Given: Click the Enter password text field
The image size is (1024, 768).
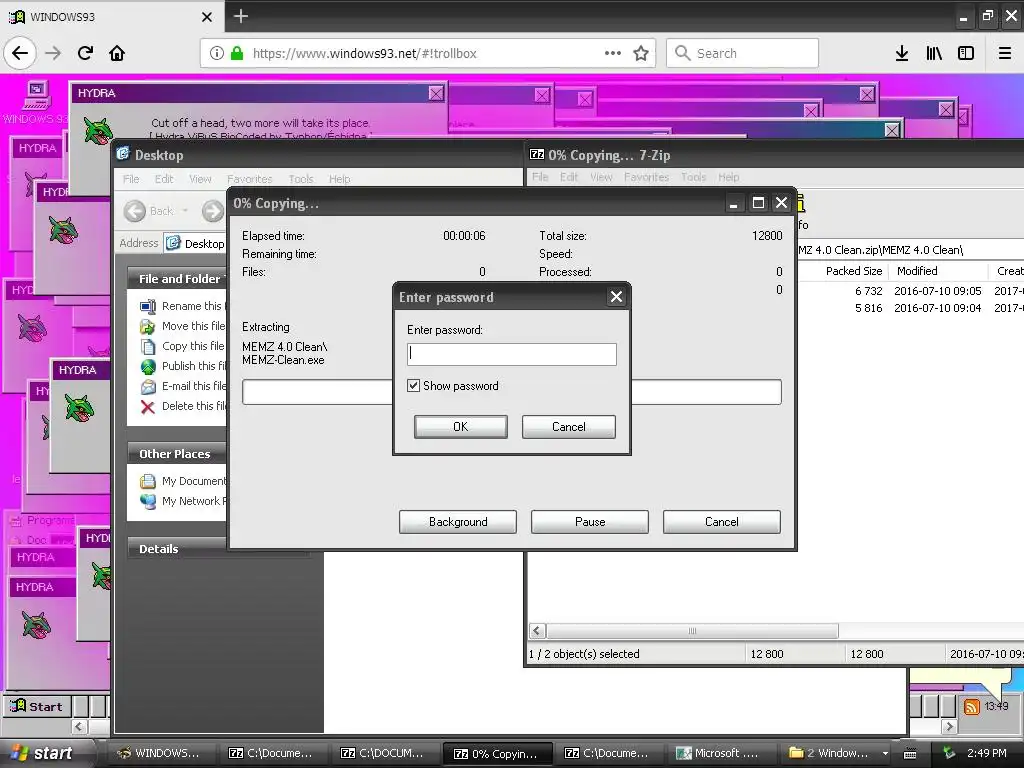Looking at the screenshot, I should pyautogui.click(x=511, y=354).
